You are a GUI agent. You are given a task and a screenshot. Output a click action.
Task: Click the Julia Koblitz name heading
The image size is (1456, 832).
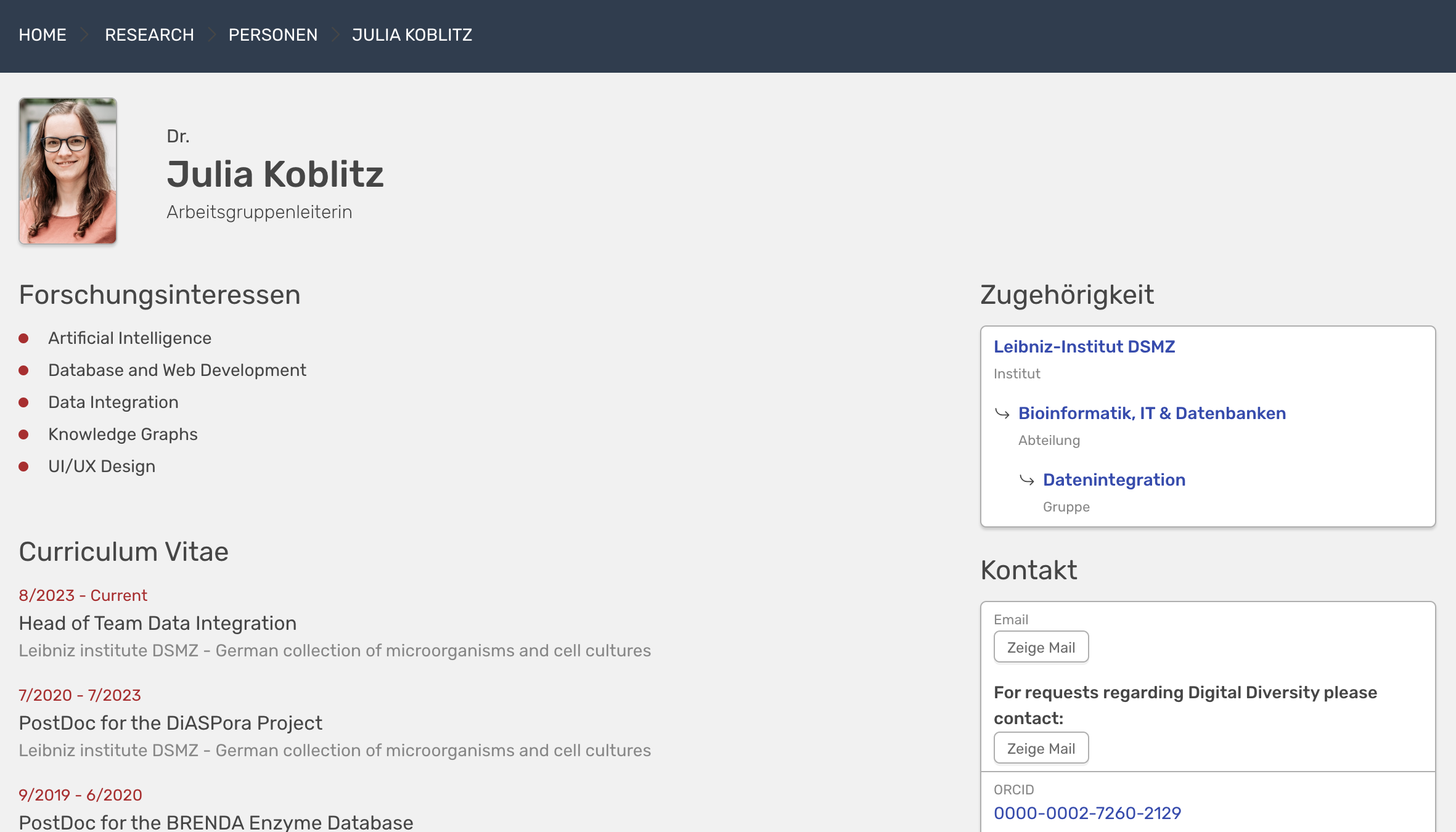pos(275,174)
